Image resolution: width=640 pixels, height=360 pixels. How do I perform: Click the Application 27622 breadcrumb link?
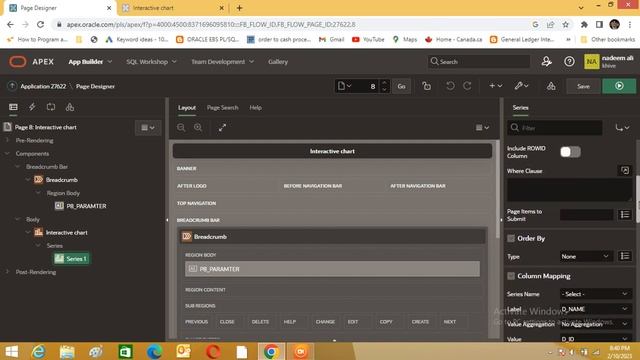click(x=43, y=87)
